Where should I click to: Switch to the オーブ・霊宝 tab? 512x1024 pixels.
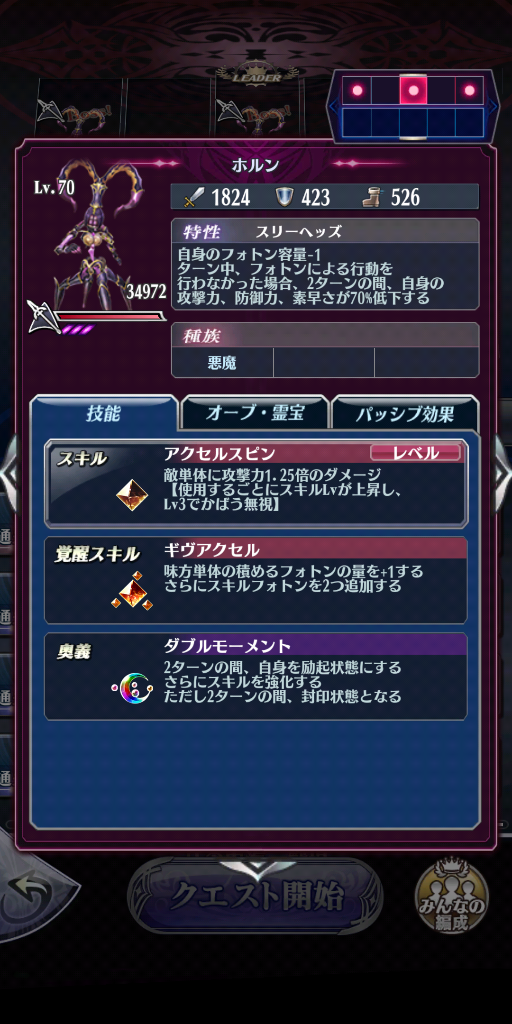point(255,413)
